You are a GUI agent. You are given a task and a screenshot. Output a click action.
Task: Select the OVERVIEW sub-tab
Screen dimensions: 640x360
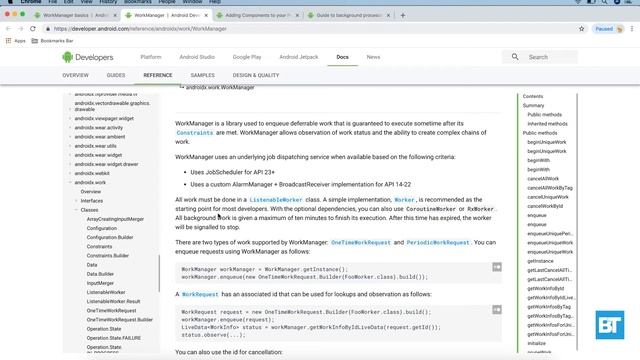(x=76, y=75)
